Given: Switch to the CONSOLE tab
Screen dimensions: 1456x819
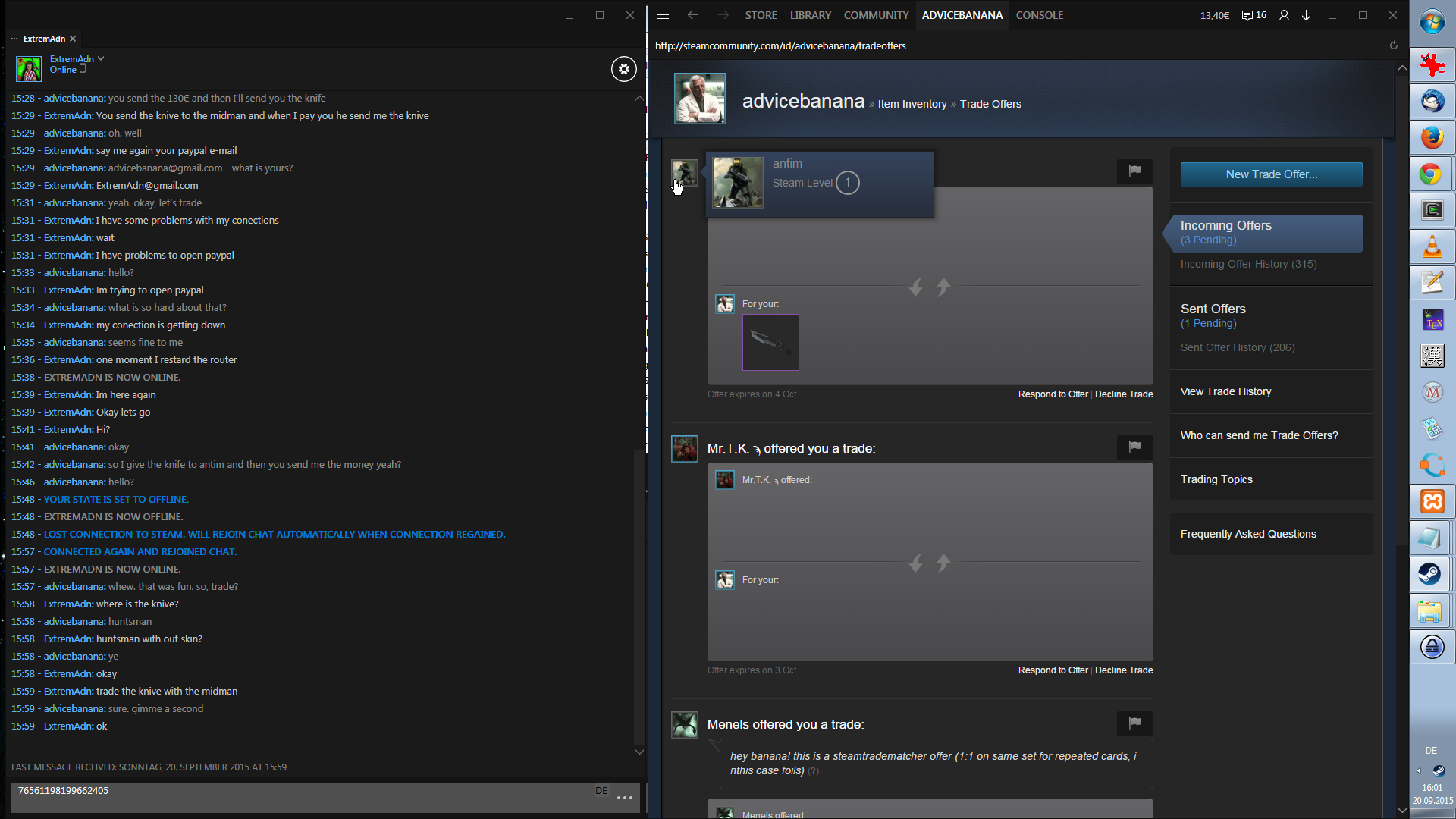Looking at the screenshot, I should pyautogui.click(x=1039, y=15).
